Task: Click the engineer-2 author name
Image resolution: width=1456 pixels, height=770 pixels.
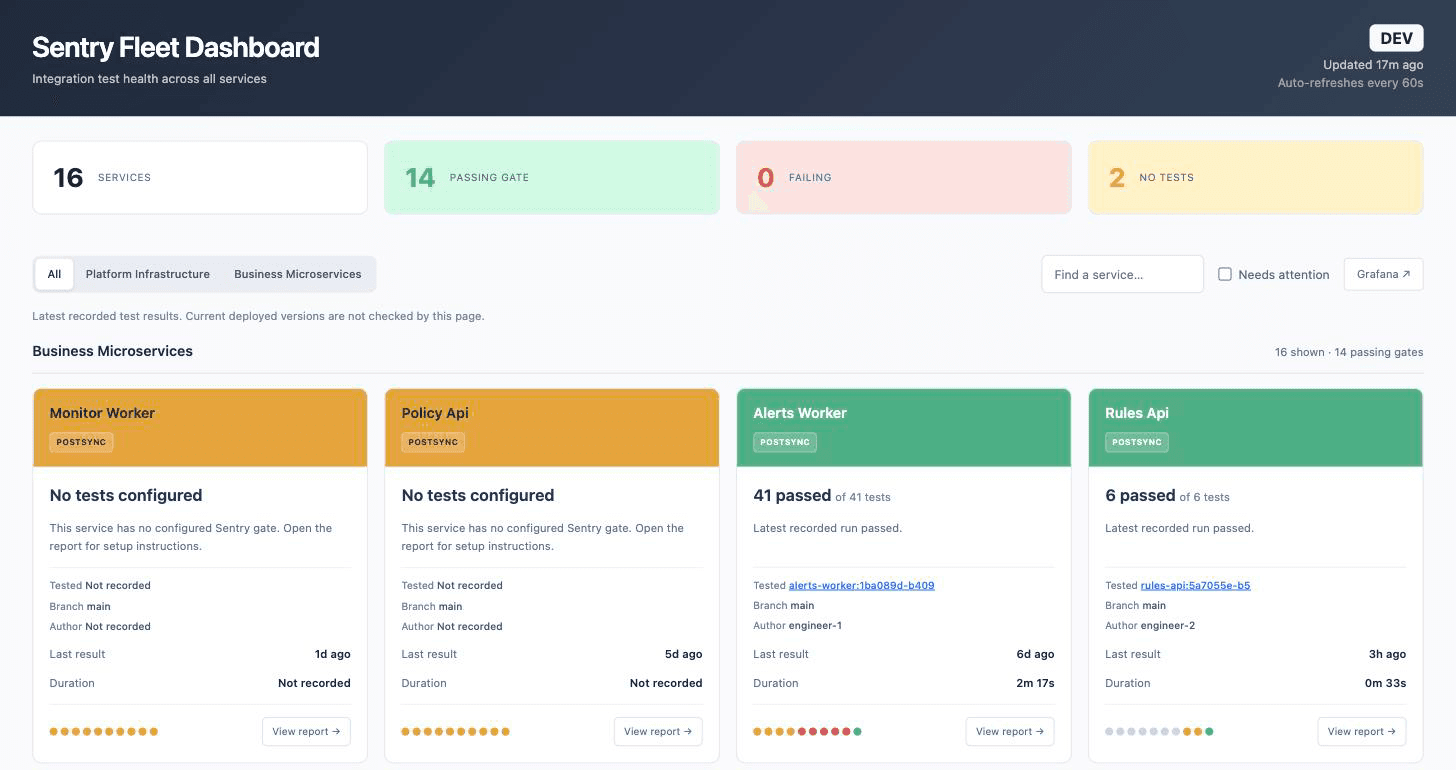Action: pos(1168,625)
